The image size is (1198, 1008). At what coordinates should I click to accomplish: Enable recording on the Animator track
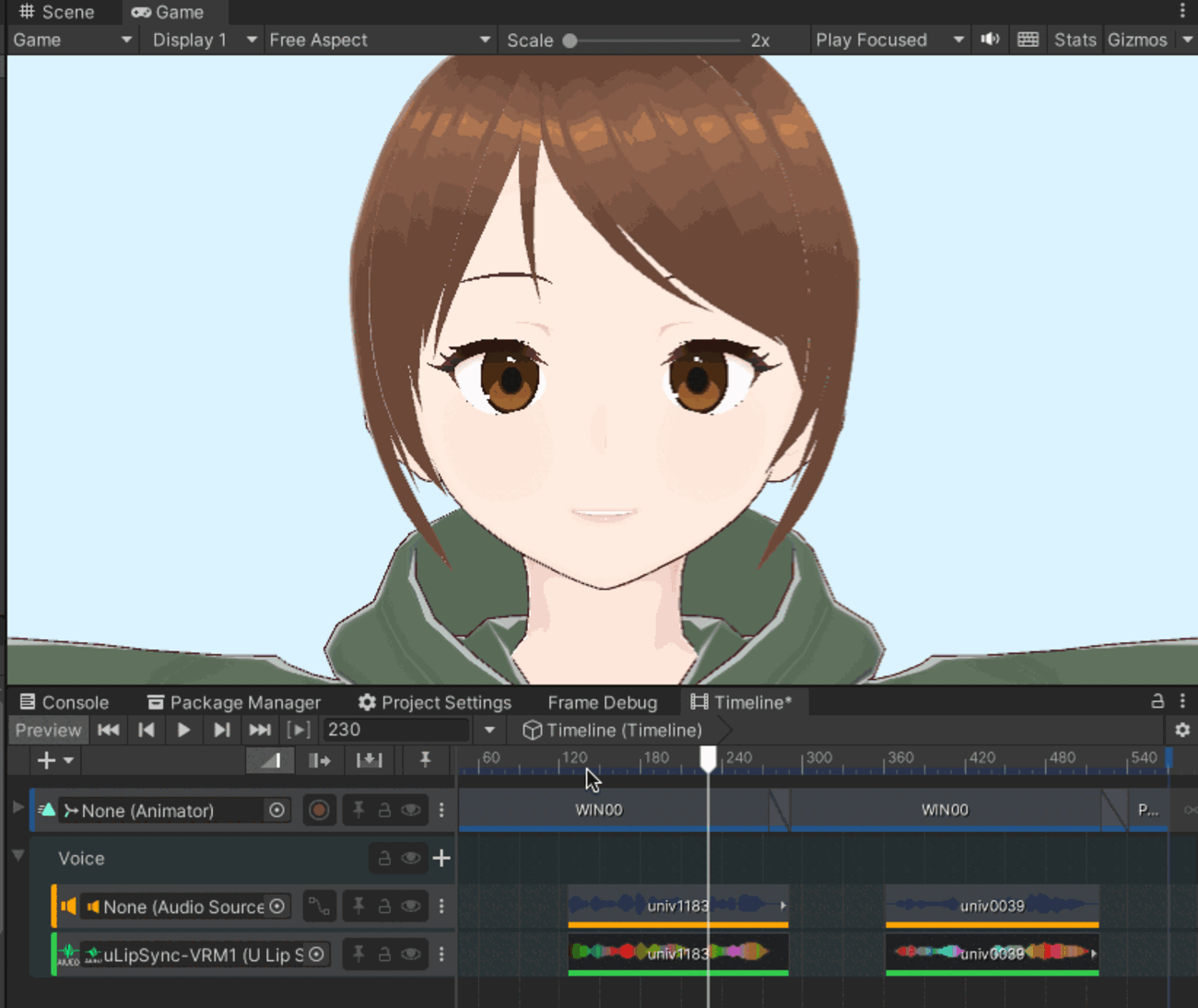(x=319, y=811)
